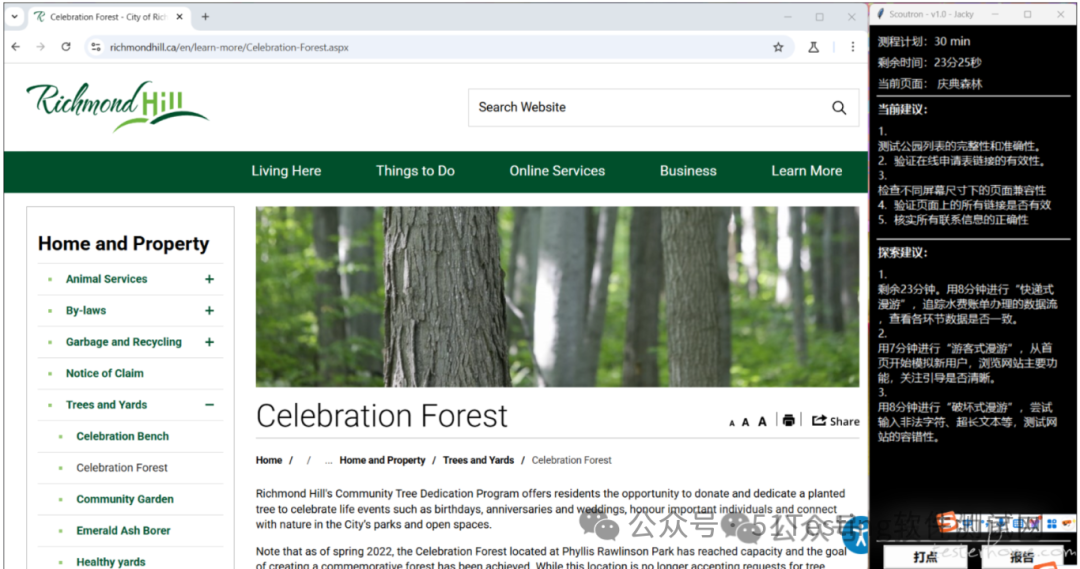Open the Notice of Claim link
Image resolution: width=1080 pixels, height=569 pixels.
tap(105, 373)
